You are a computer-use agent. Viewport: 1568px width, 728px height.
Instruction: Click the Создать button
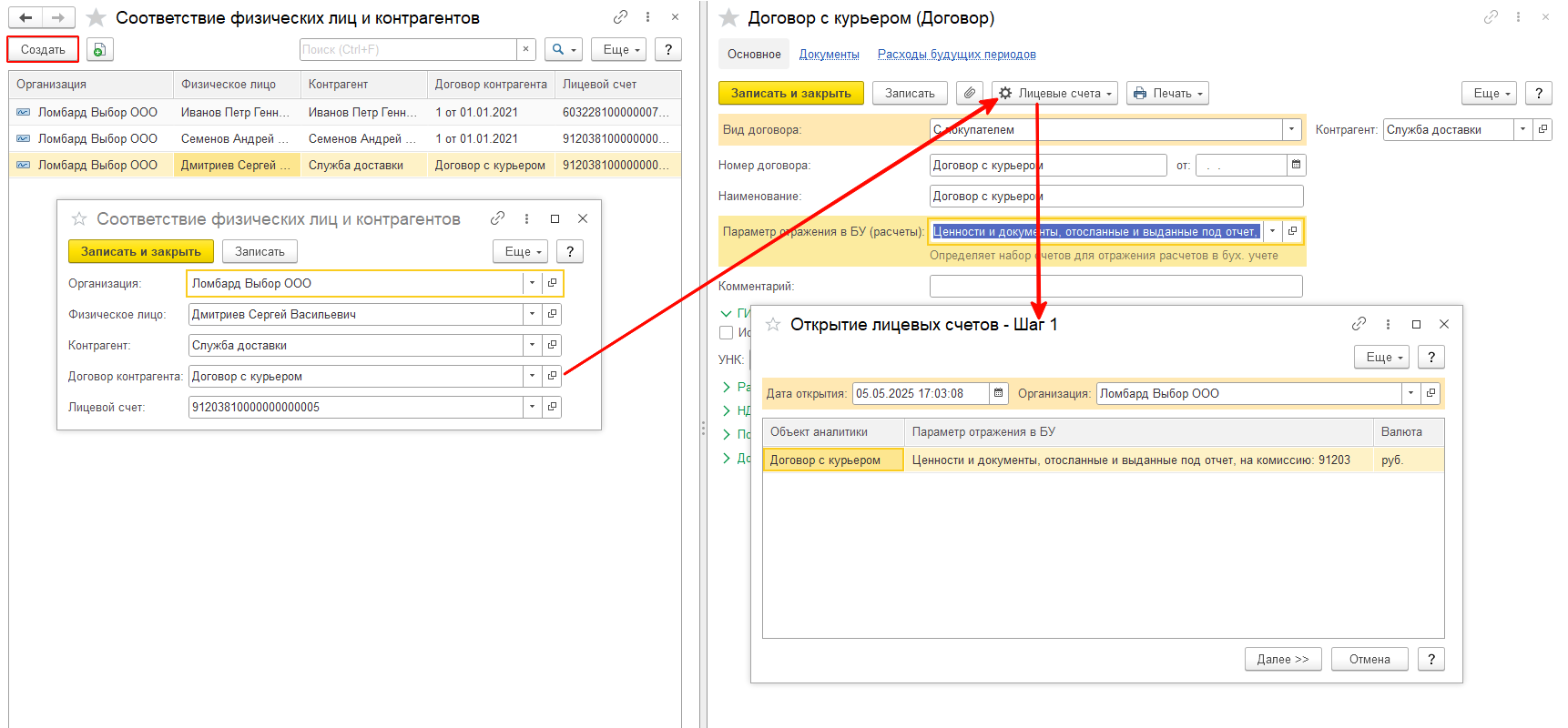(x=43, y=49)
